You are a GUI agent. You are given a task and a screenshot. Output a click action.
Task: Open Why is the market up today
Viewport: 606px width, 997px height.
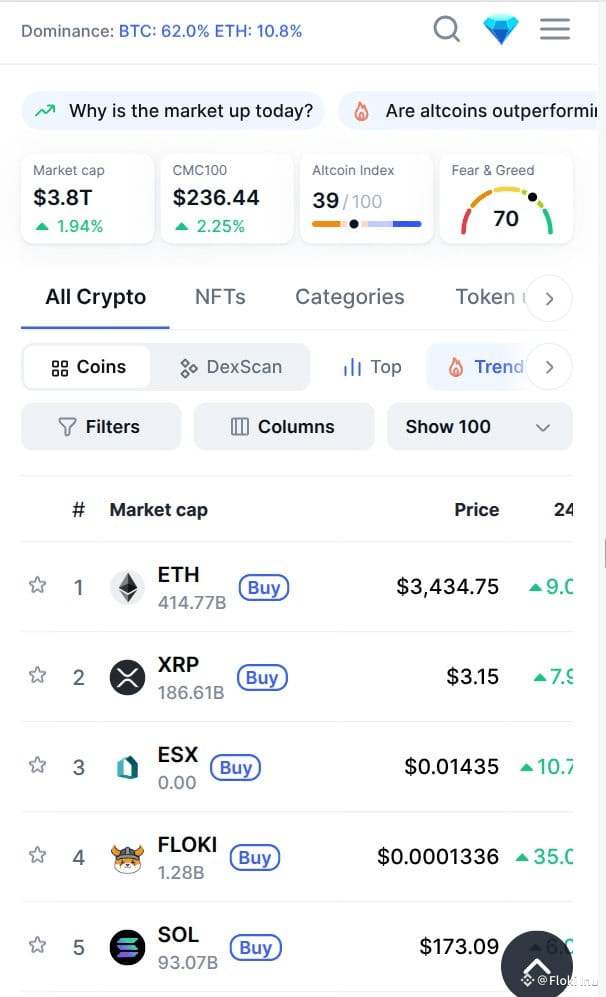pyautogui.click(x=174, y=111)
